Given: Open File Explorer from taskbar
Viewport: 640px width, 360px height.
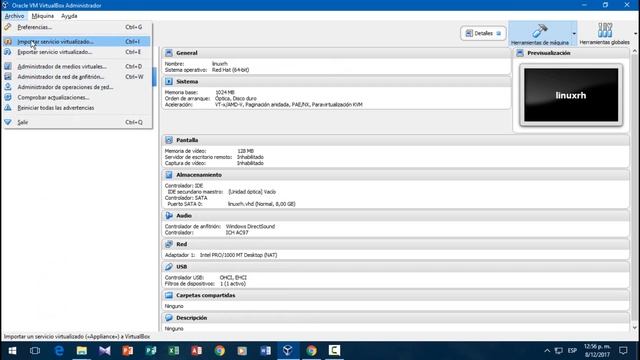Looking at the screenshot, I should [x=82, y=351].
